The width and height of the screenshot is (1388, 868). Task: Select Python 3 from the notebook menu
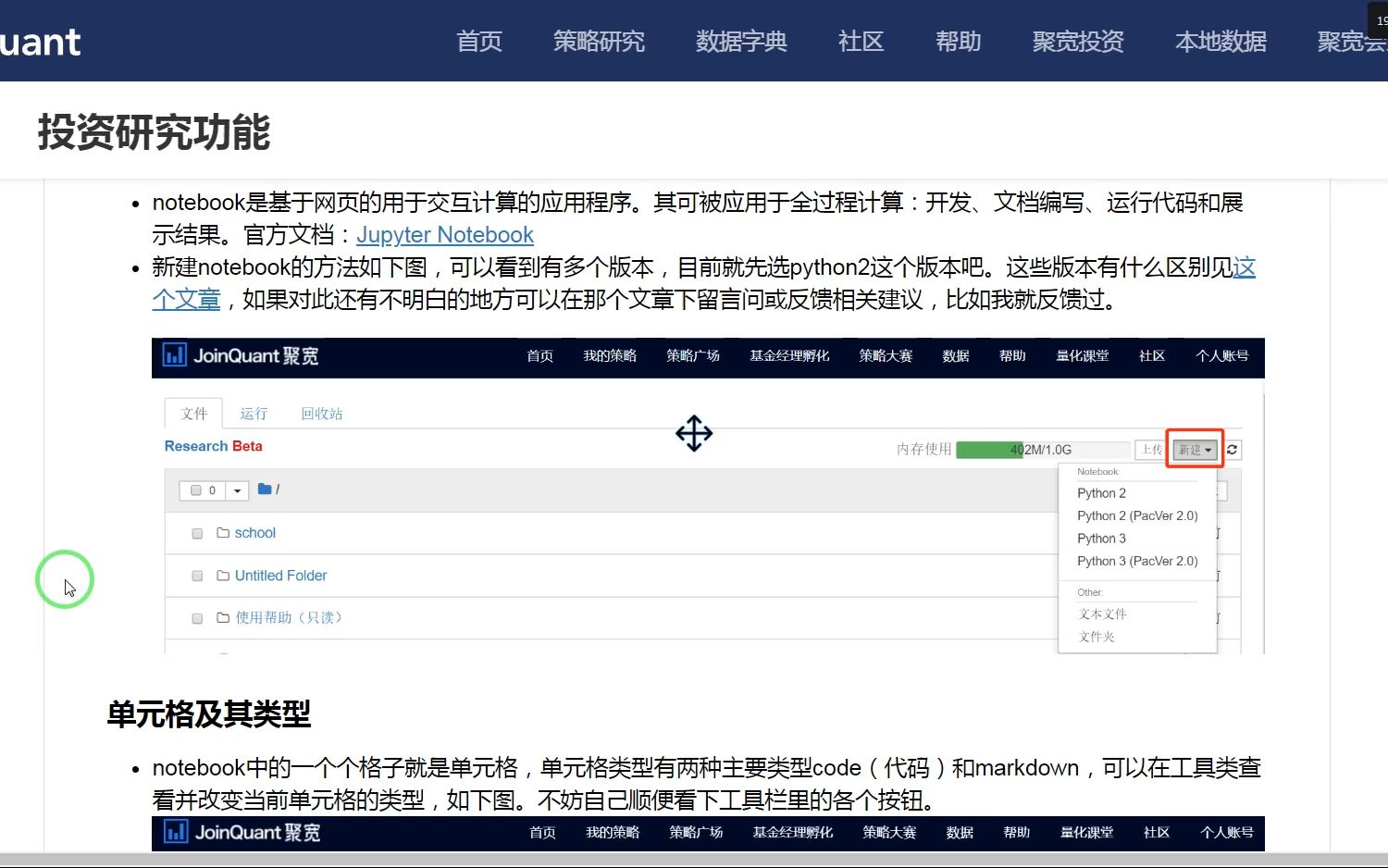[1101, 539]
